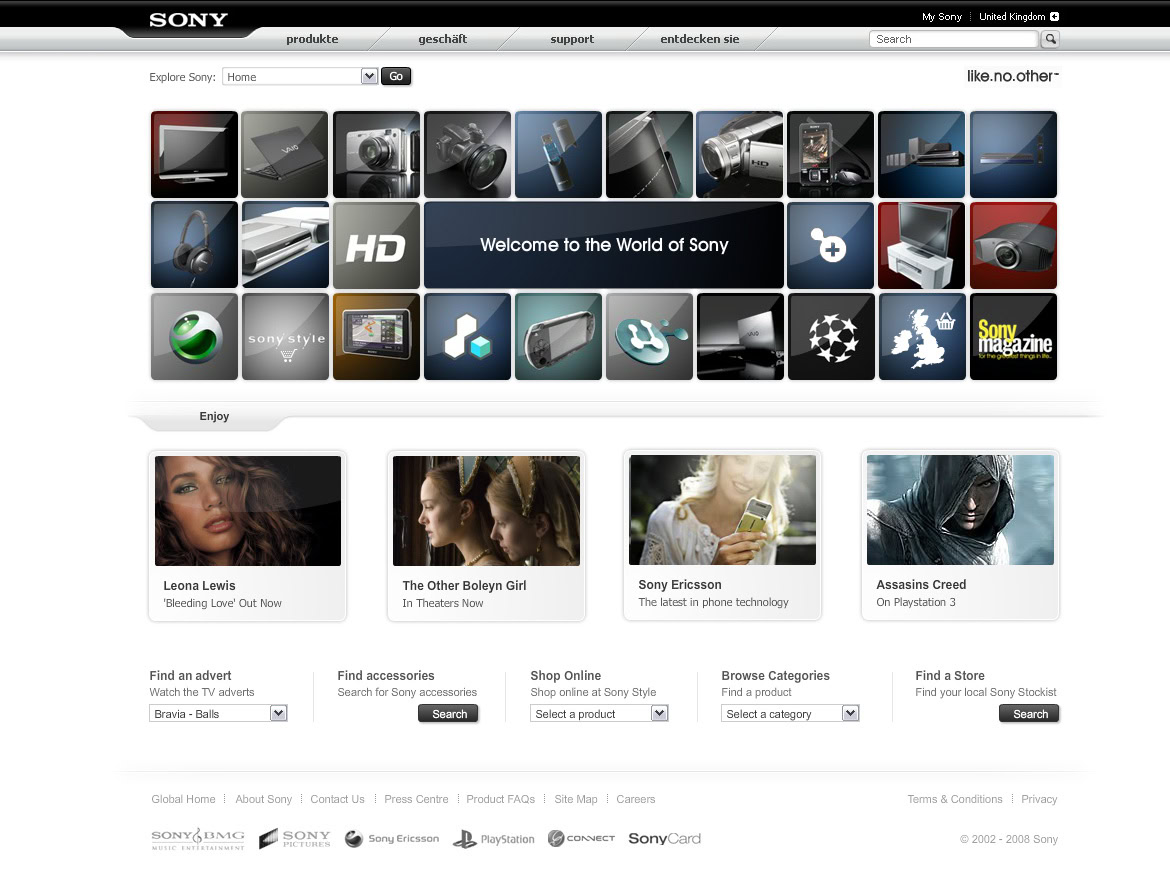Open the Sony magazine tile
The height and width of the screenshot is (889, 1170).
pyautogui.click(x=1013, y=336)
